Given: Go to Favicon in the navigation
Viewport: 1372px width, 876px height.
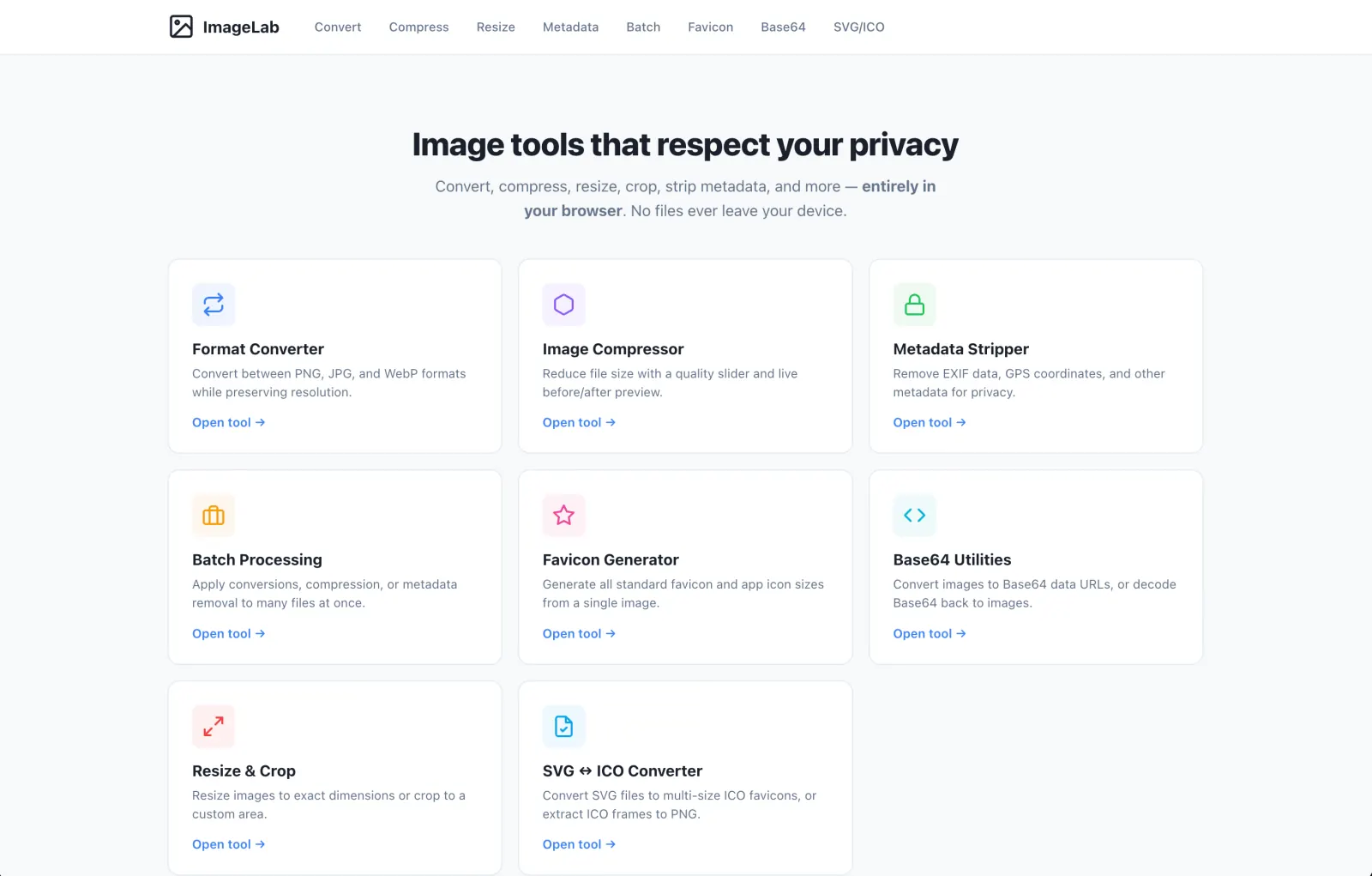Looking at the screenshot, I should tap(710, 27).
